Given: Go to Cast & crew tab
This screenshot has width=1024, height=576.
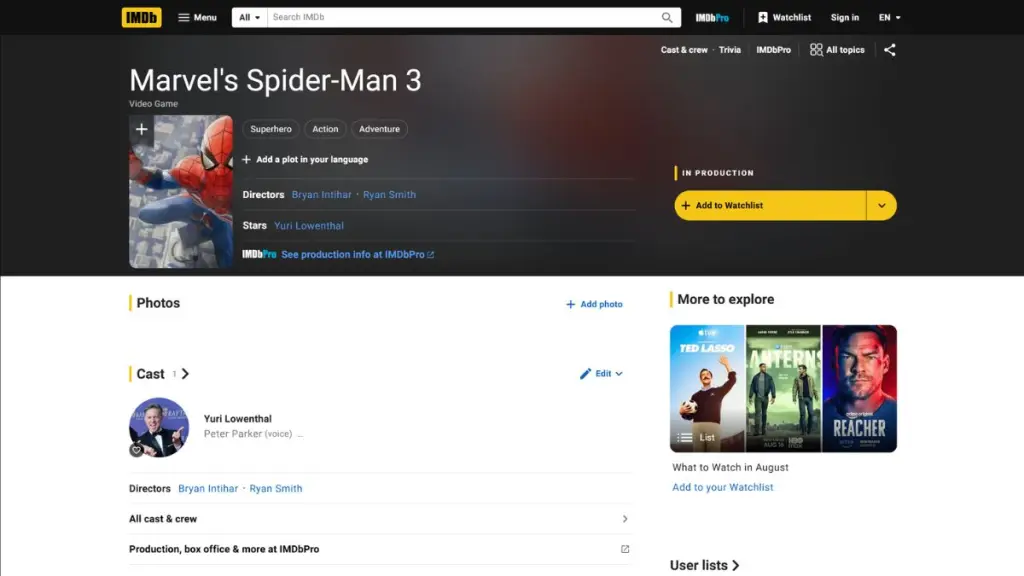Looking at the screenshot, I should 684,50.
